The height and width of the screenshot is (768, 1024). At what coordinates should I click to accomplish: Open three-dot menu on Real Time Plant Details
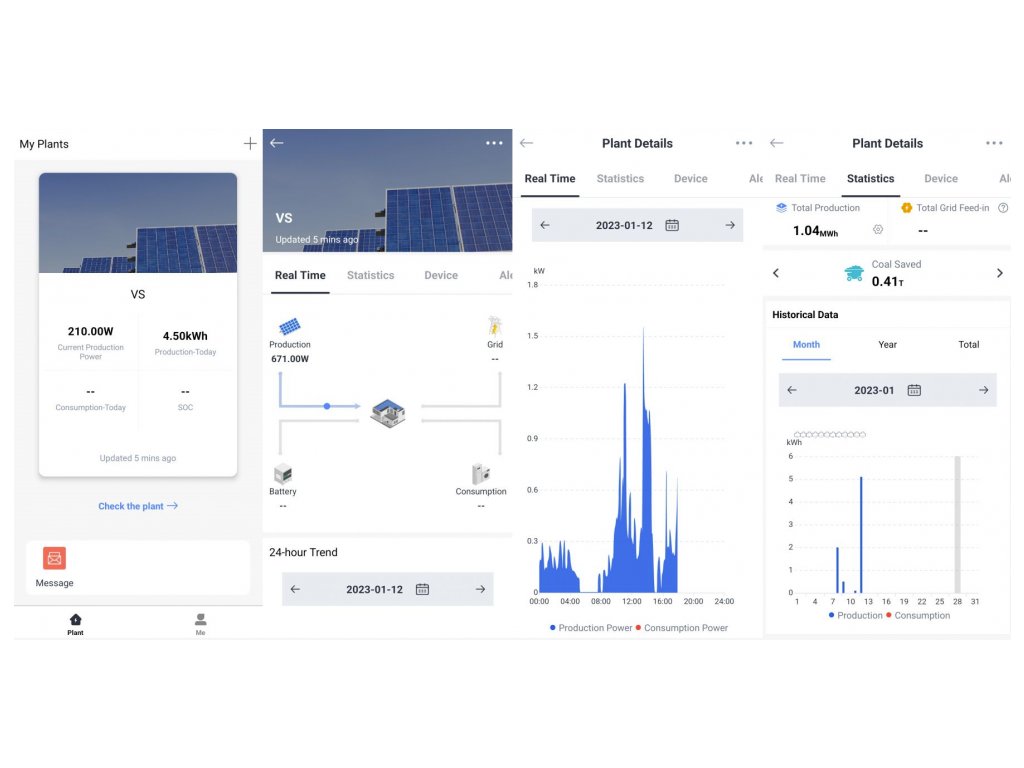(744, 143)
